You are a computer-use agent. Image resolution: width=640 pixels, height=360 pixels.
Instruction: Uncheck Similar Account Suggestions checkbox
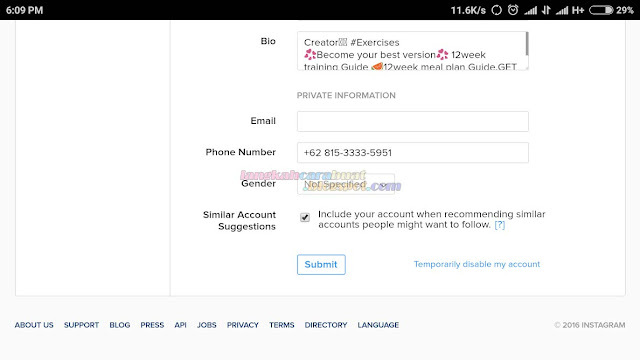point(305,217)
